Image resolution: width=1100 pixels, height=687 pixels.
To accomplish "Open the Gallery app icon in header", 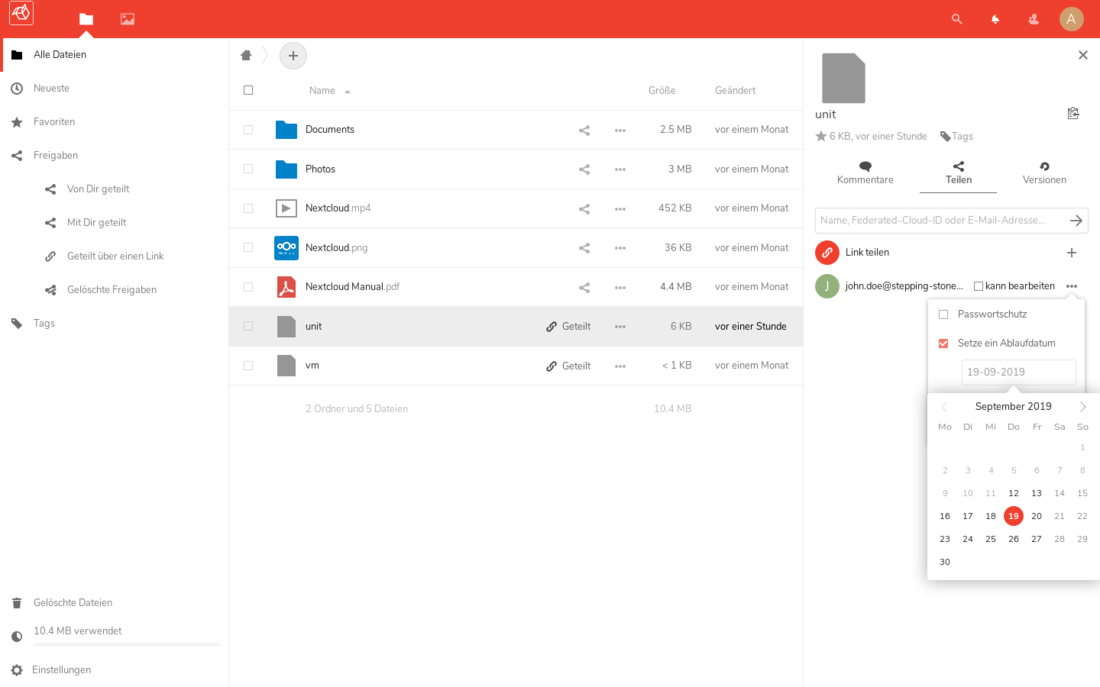I will pyautogui.click(x=127, y=19).
